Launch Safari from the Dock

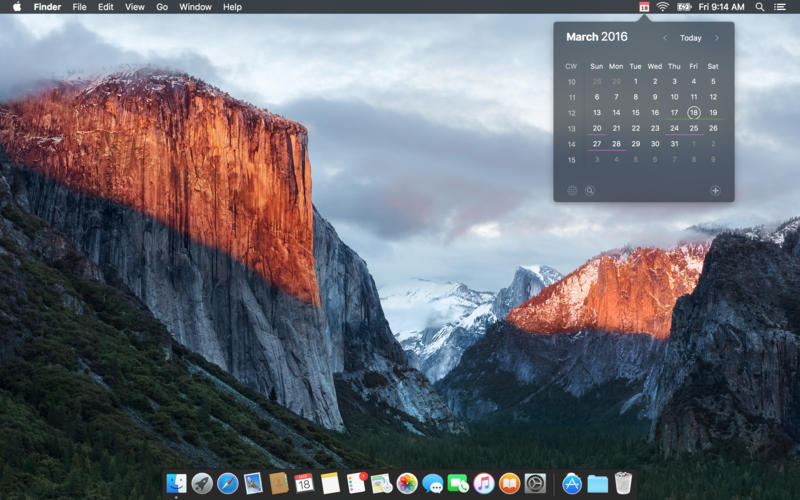(x=228, y=483)
